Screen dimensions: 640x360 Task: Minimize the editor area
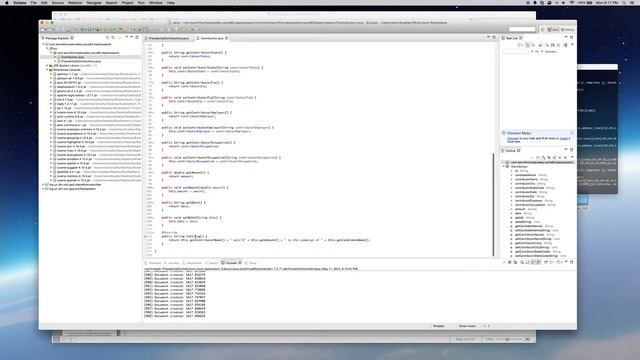point(488,37)
